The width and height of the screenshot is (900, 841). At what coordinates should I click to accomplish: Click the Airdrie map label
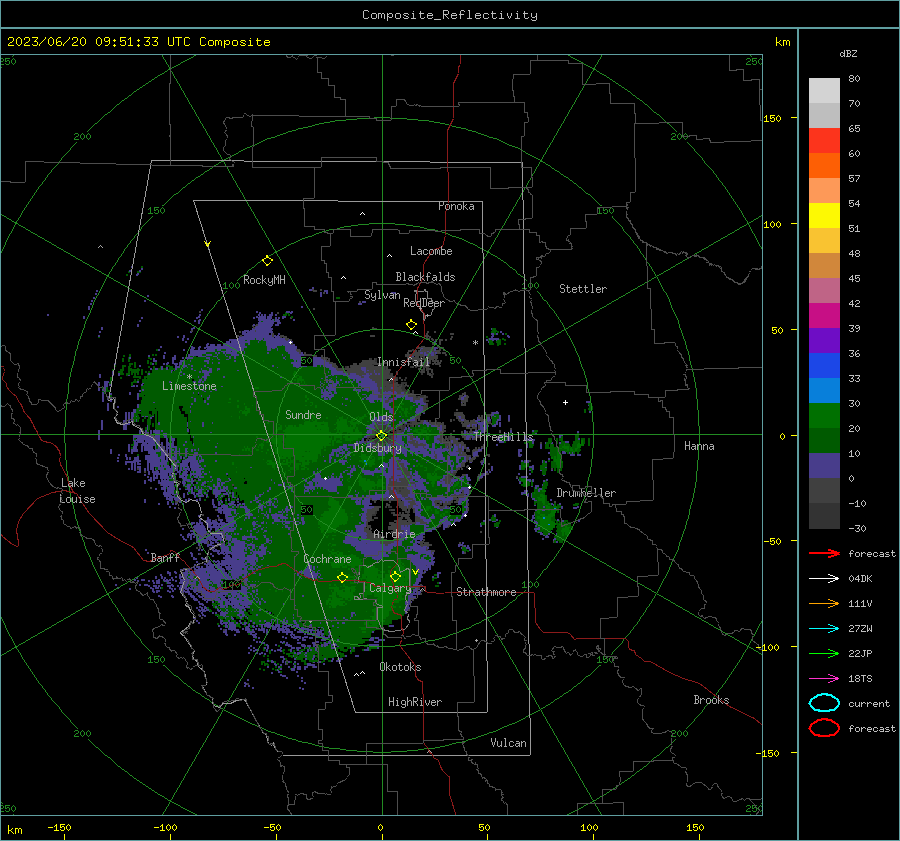tap(394, 534)
